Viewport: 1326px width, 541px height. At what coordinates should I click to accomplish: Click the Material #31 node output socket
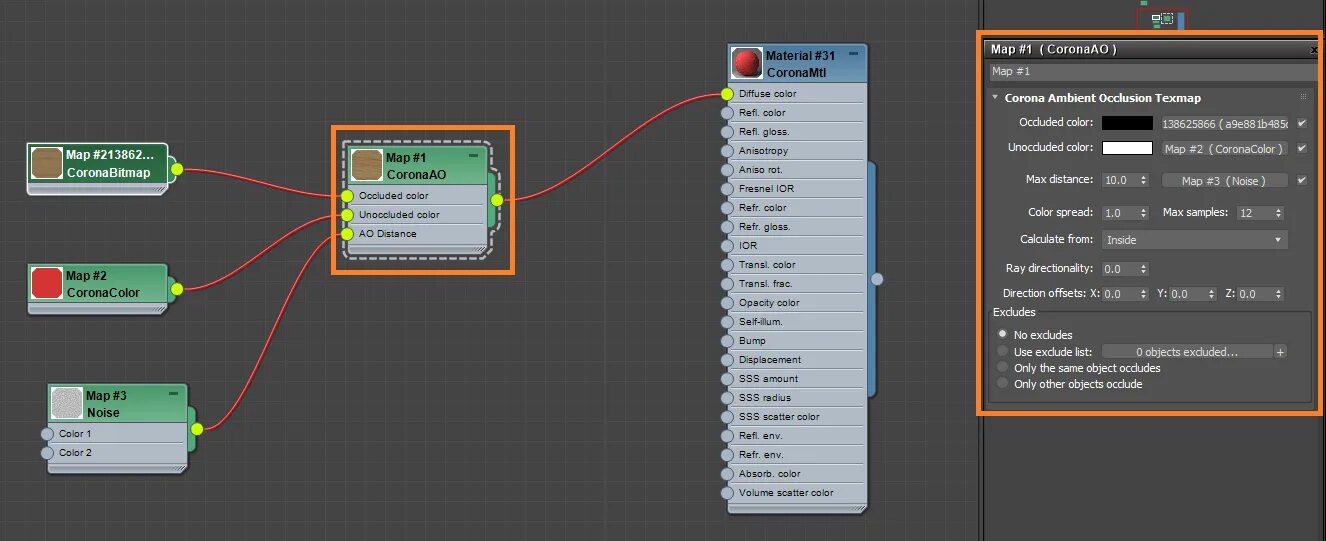[x=877, y=279]
